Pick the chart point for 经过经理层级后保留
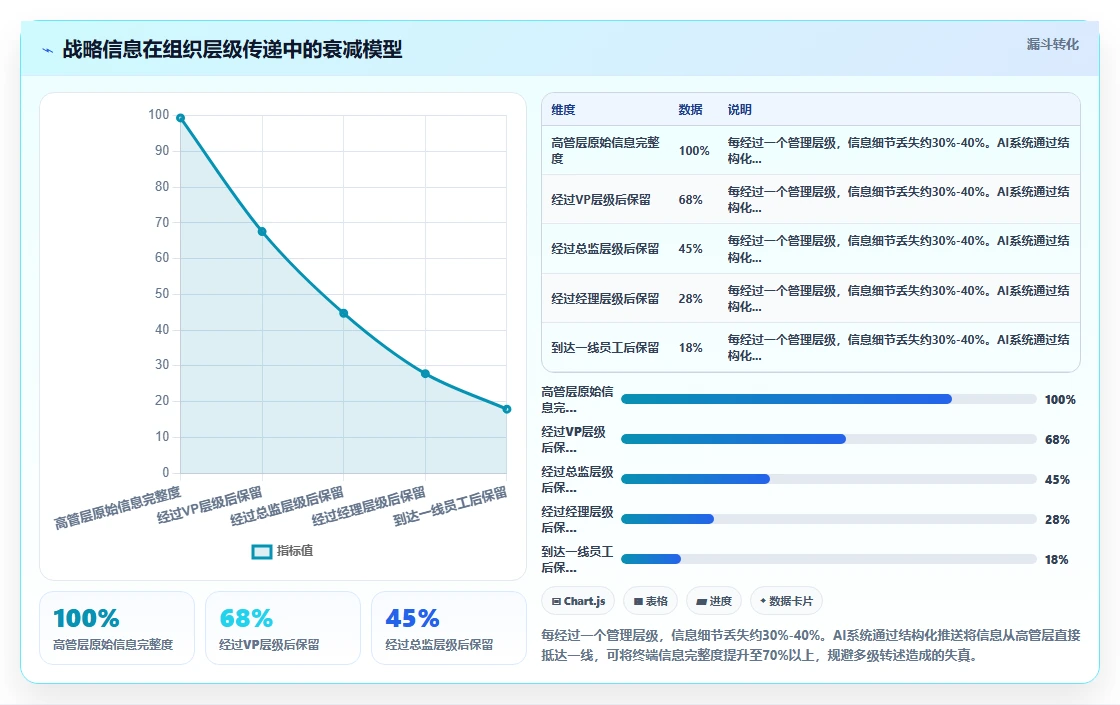This screenshot has width=1120, height=705. (x=425, y=374)
